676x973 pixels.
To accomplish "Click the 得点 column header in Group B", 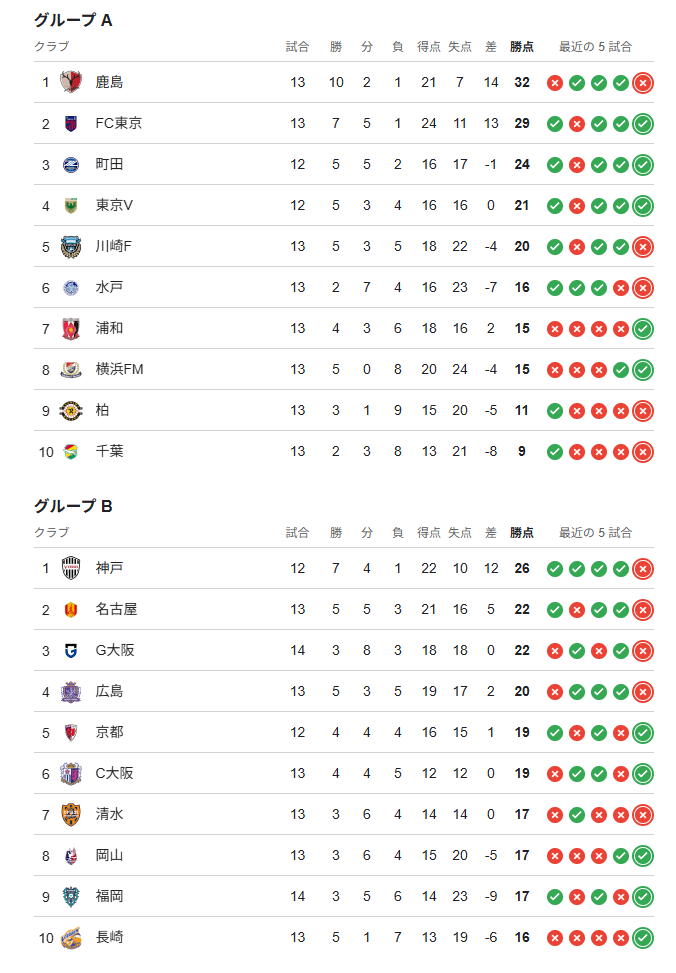I will 429,532.
